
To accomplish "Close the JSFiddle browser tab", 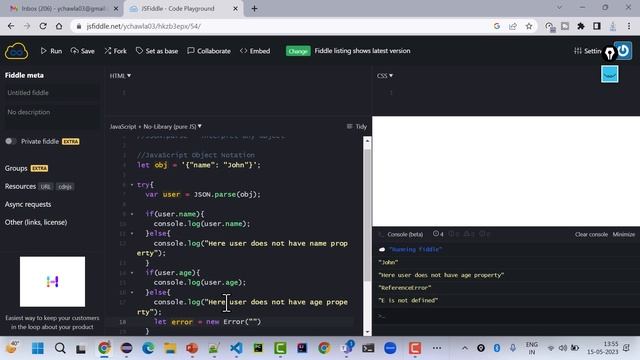I will (x=235, y=9).
